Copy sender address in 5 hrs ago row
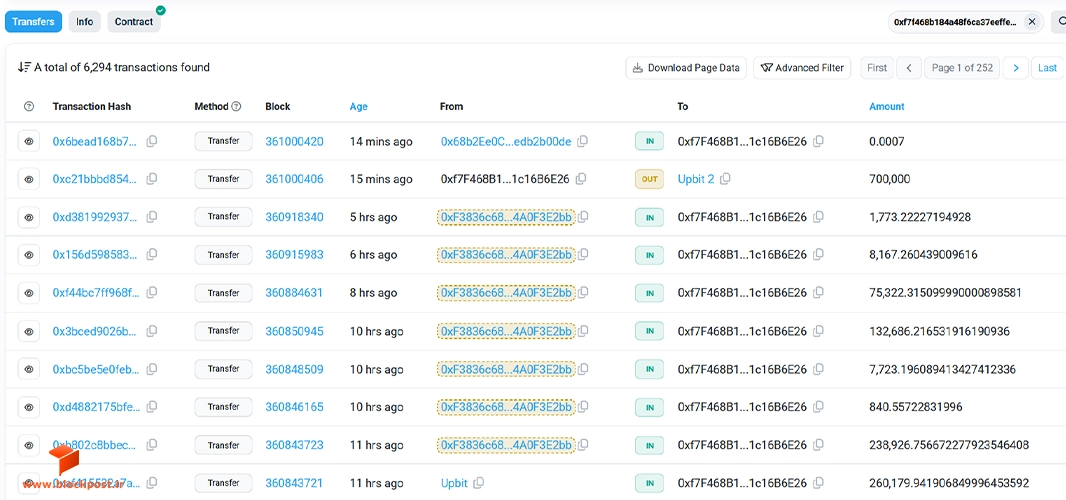This screenshot has height=500, width=1066. pos(583,217)
